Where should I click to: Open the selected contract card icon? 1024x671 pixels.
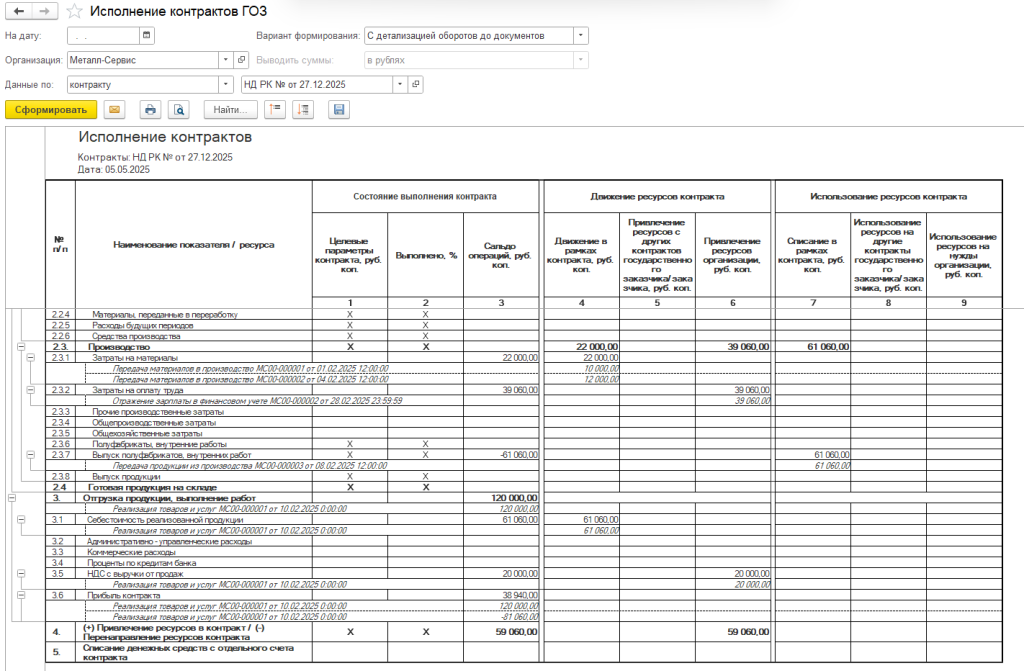[415, 84]
